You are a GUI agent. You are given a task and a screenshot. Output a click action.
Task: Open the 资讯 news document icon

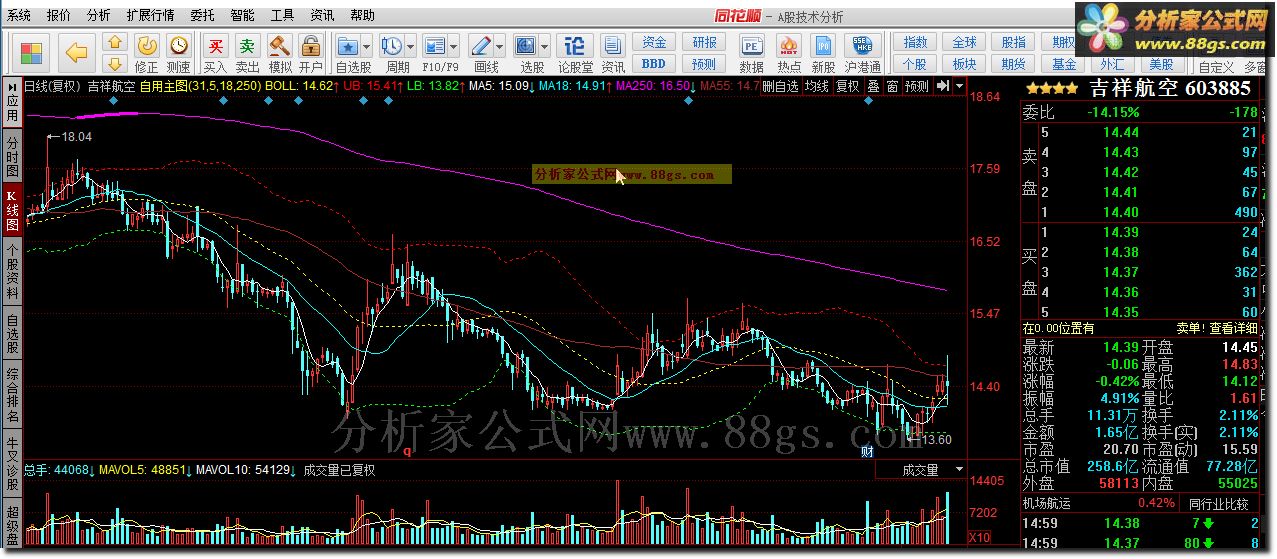(613, 47)
